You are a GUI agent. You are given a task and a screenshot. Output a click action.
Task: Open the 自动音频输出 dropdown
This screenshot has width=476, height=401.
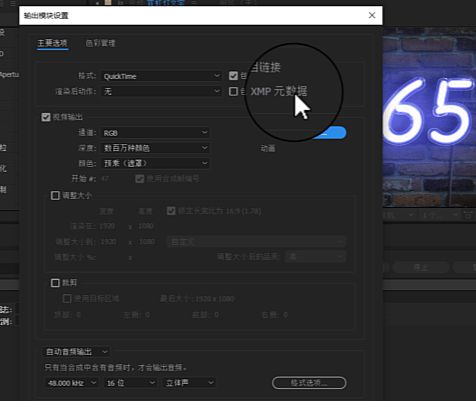coord(76,352)
